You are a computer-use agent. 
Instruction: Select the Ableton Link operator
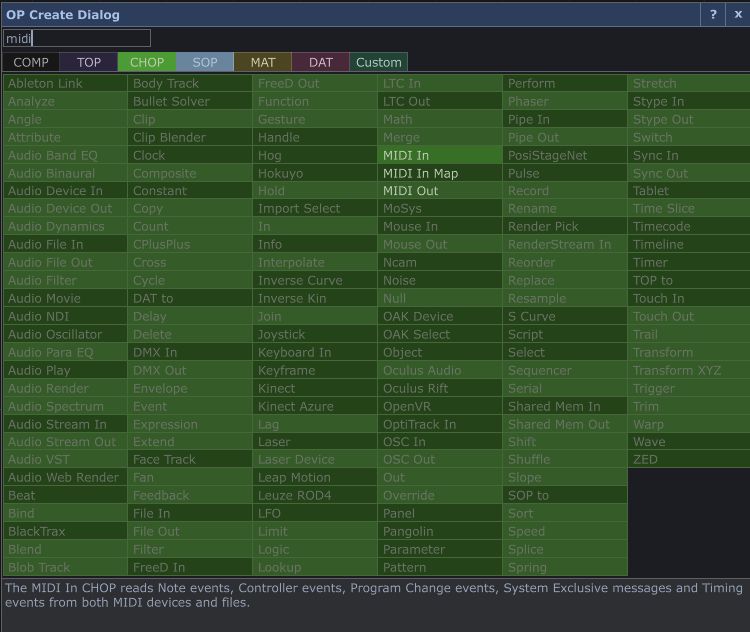65,83
